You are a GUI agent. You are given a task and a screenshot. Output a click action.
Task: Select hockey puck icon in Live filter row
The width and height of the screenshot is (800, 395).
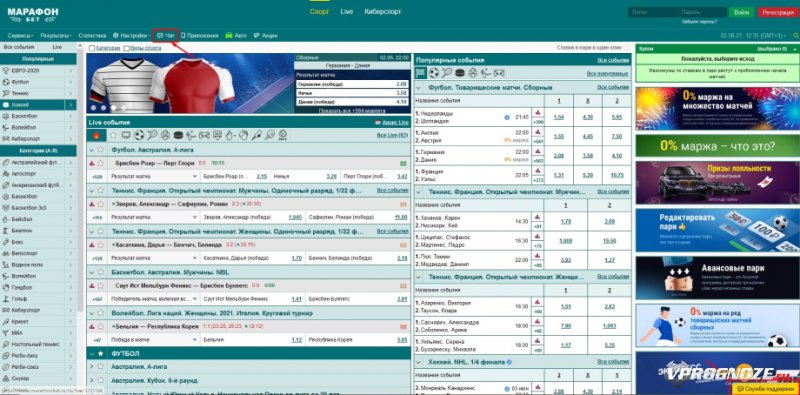[178, 135]
